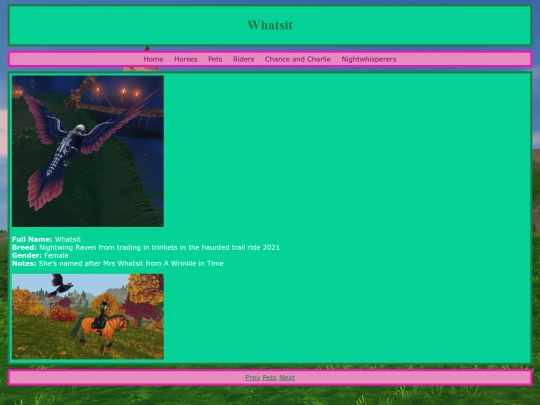Go to the Next pet
The height and width of the screenshot is (405, 540).
click(287, 377)
